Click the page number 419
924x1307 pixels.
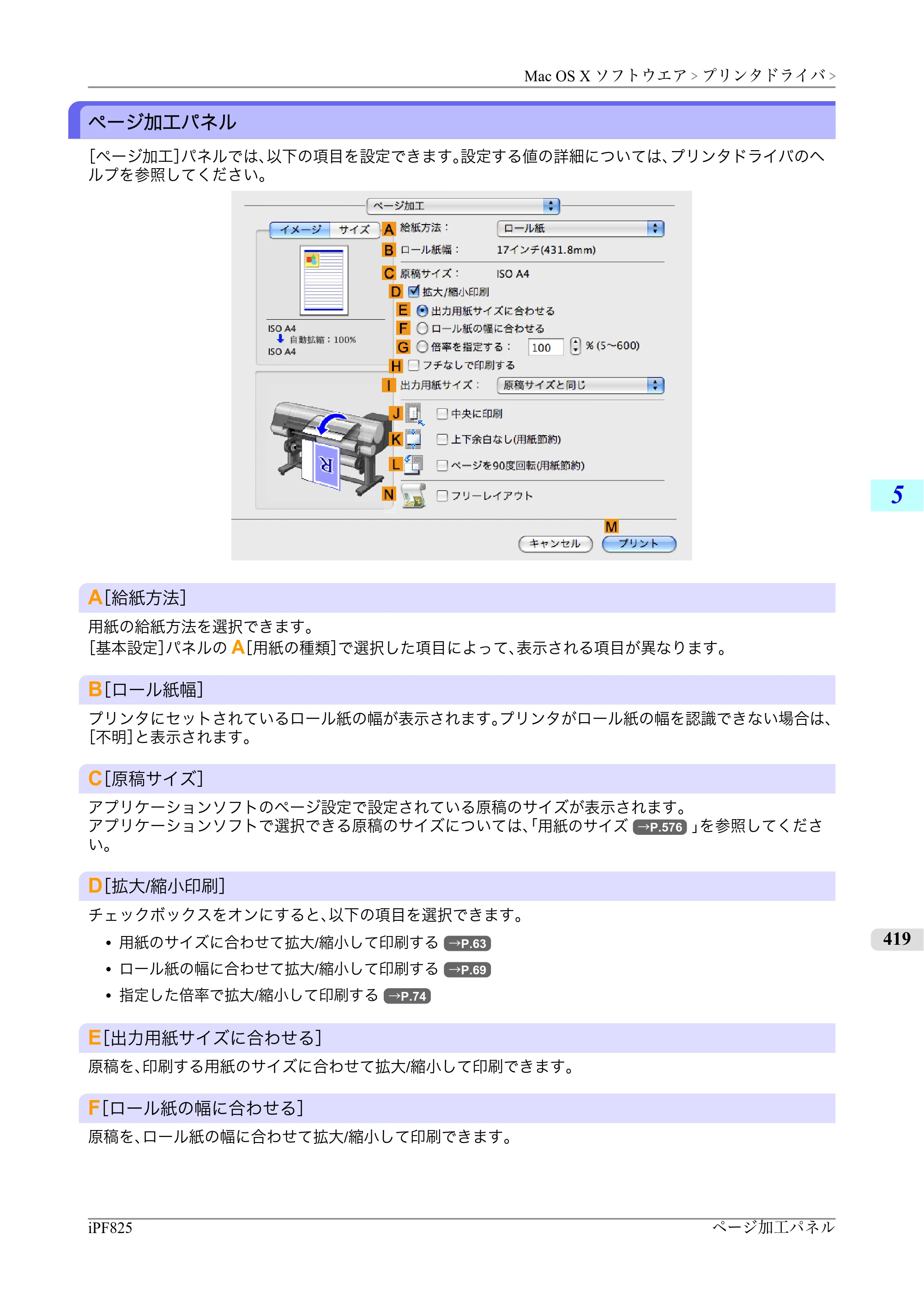click(x=897, y=939)
